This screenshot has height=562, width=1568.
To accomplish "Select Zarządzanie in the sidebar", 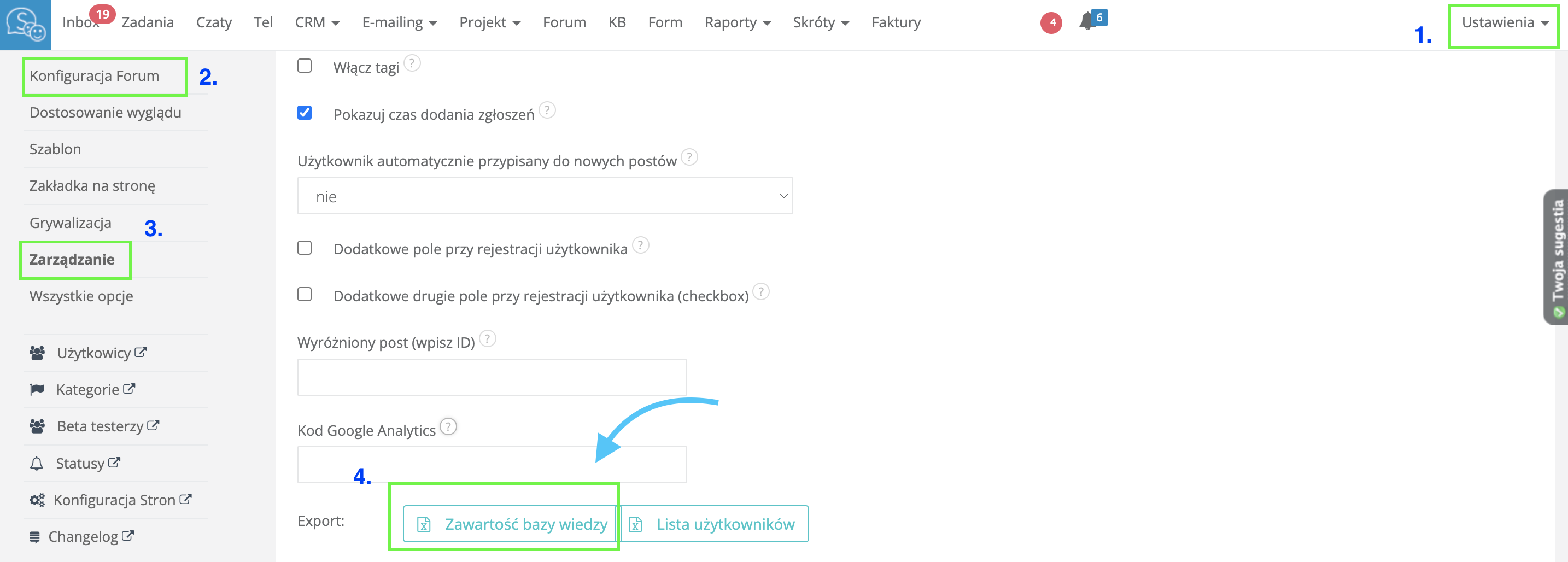I will pos(72,260).
